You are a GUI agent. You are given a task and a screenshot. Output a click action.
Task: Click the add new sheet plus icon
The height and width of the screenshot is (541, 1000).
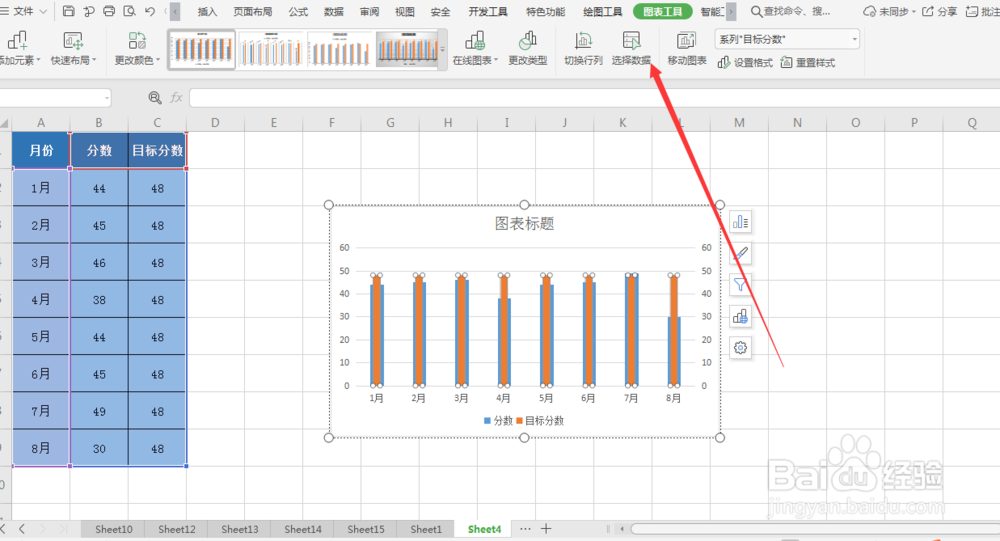tap(546, 529)
